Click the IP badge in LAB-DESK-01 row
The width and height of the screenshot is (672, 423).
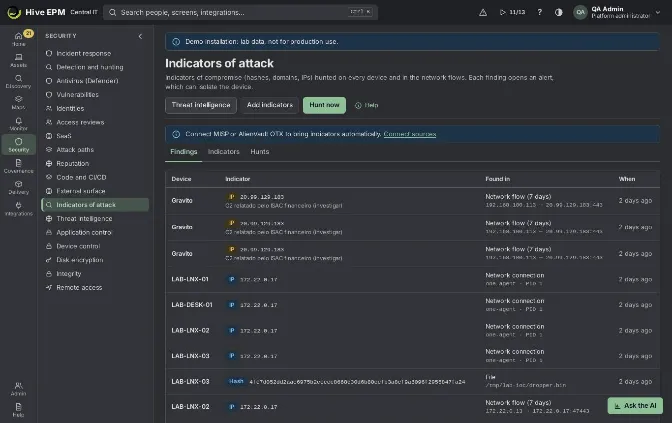pyautogui.click(x=231, y=305)
